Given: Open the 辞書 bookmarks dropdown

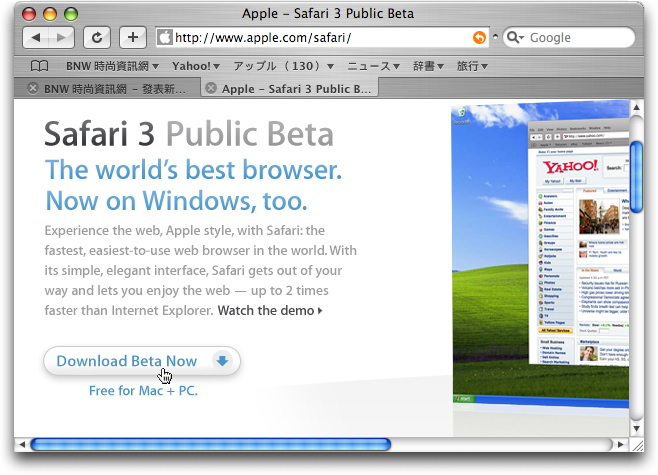Looking at the screenshot, I should [428, 66].
